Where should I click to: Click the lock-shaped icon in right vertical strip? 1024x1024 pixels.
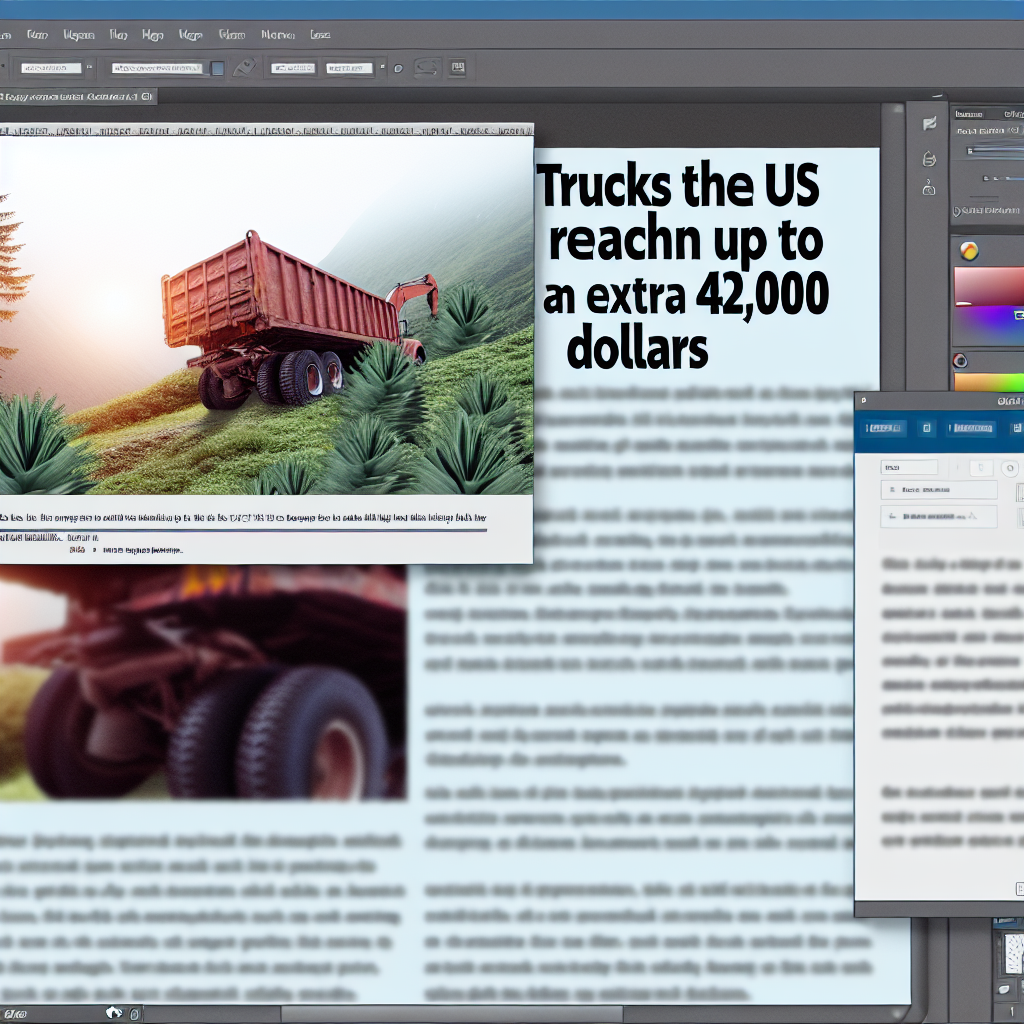[929, 190]
